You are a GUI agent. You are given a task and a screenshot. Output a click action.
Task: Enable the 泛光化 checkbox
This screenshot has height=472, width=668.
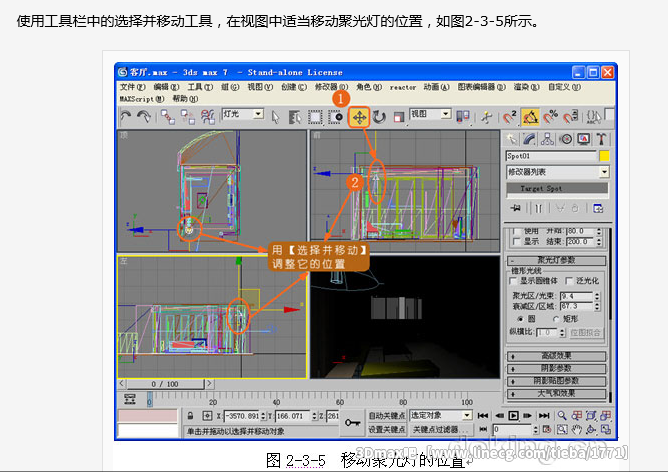coord(569,281)
